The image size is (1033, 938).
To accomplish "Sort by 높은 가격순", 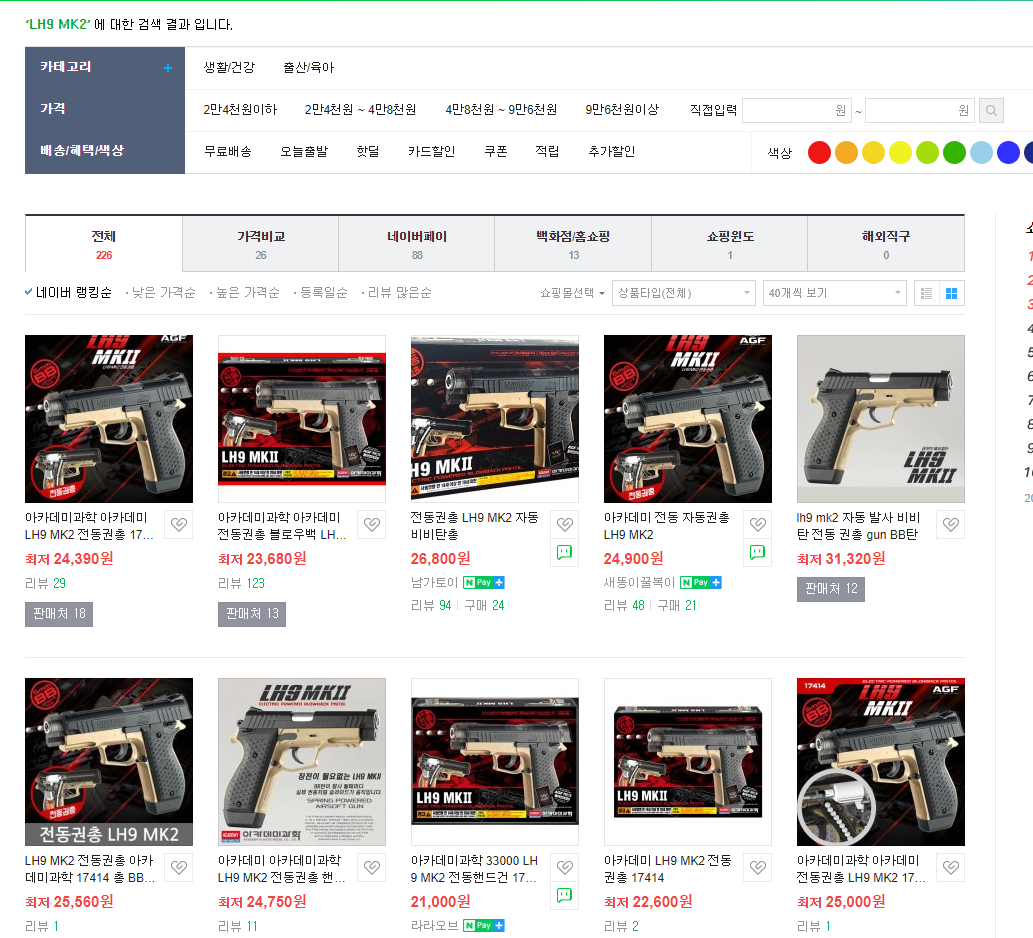I will (248, 292).
